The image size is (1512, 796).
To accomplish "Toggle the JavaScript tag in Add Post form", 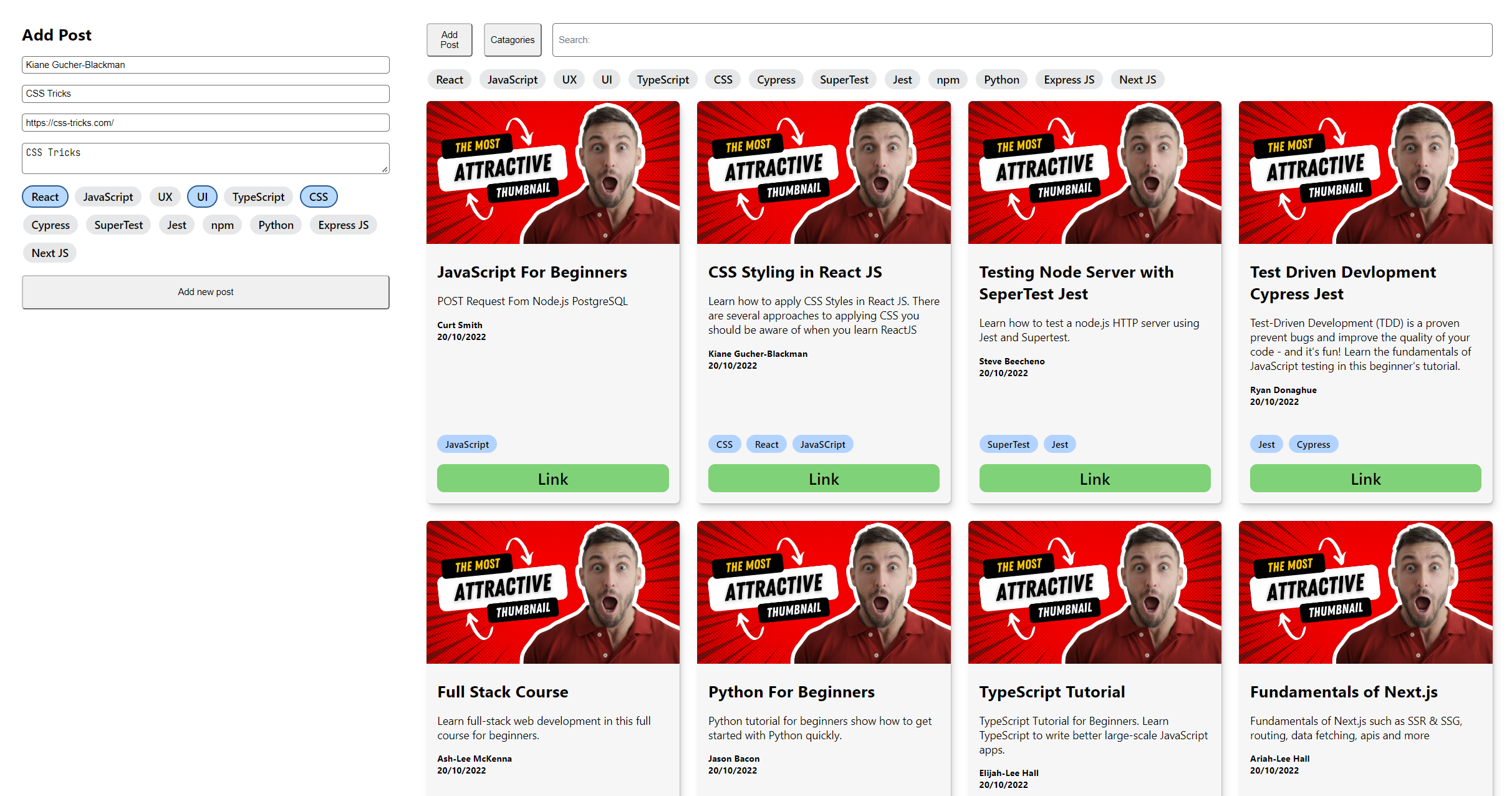I will (108, 197).
